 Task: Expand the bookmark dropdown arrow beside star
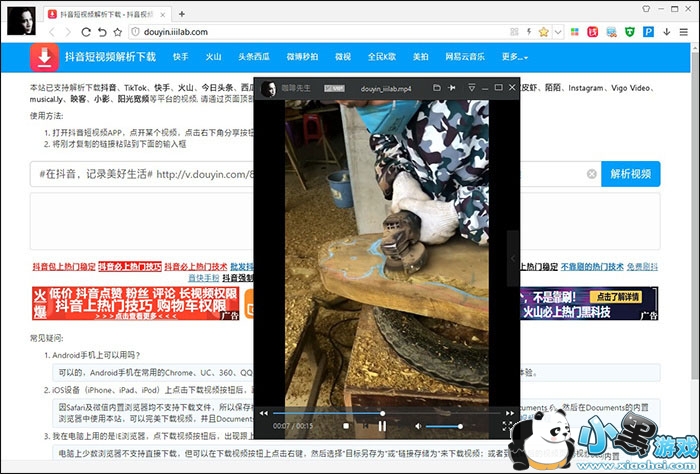pyautogui.click(x=558, y=32)
